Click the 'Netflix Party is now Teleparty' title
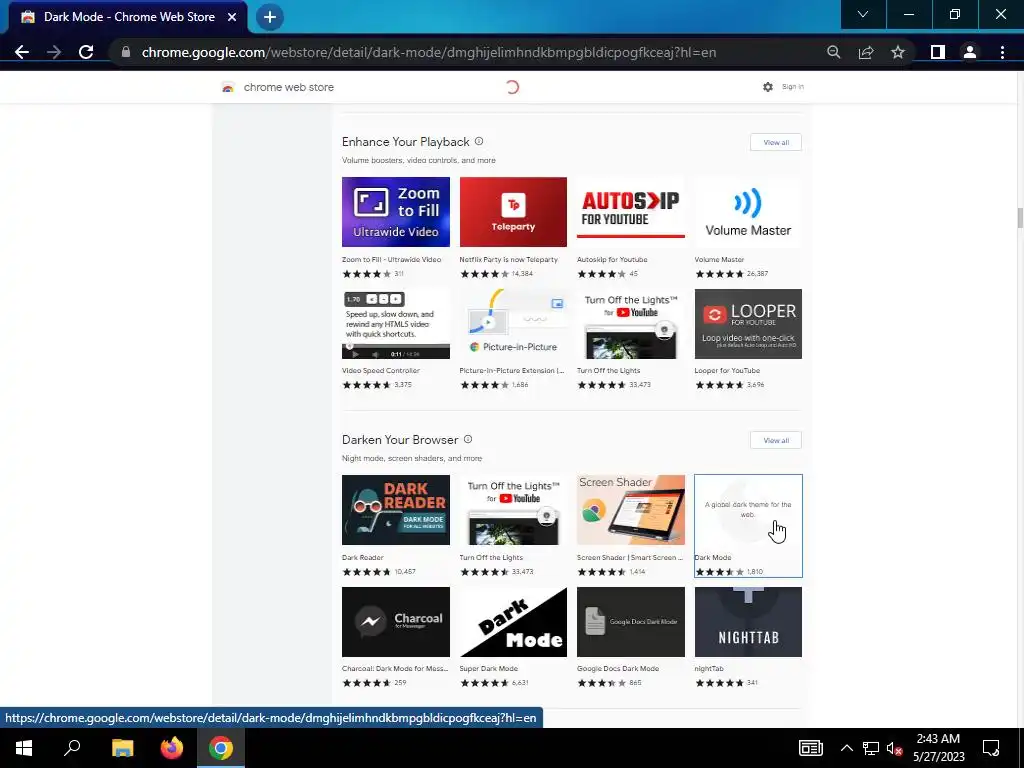The width and height of the screenshot is (1024, 768). [509, 259]
